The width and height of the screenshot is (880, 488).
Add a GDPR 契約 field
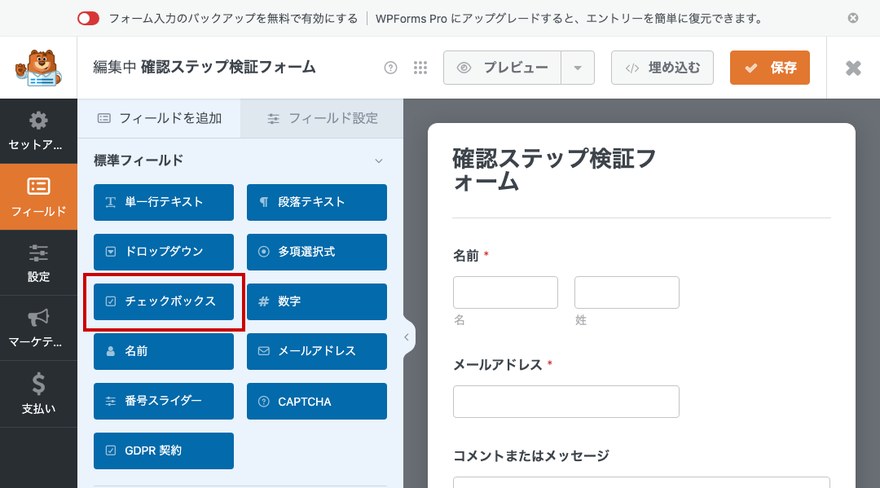[x=163, y=450]
